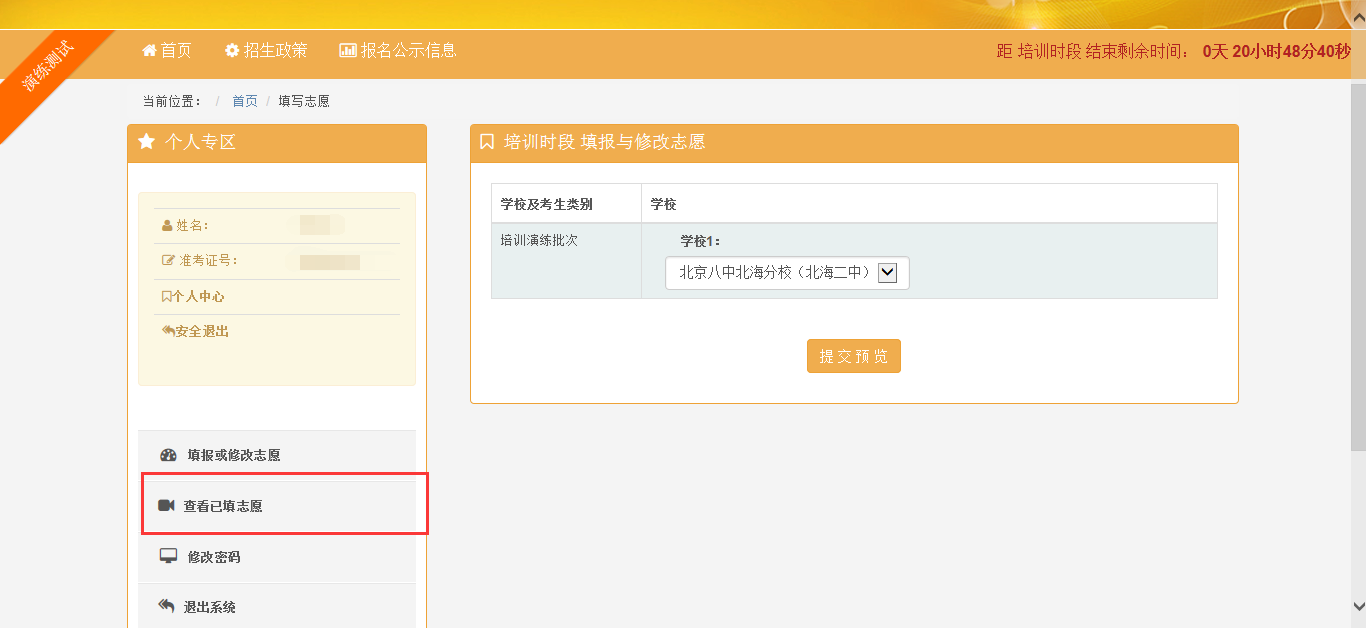Select the dashboard icon for 填报或修改志愿
Image resolution: width=1366 pixels, height=628 pixels.
tap(168, 455)
